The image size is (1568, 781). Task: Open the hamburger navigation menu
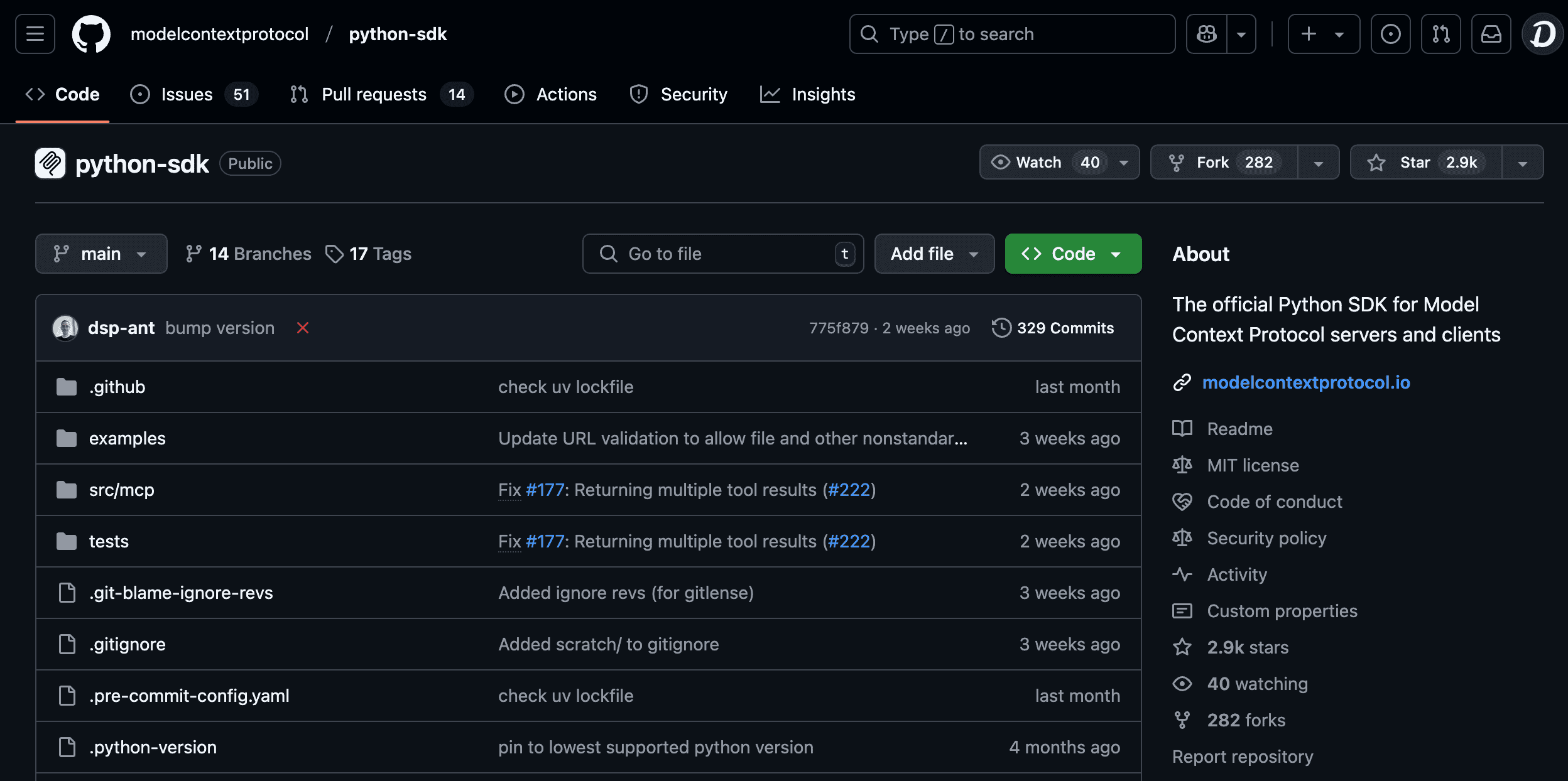click(x=35, y=34)
